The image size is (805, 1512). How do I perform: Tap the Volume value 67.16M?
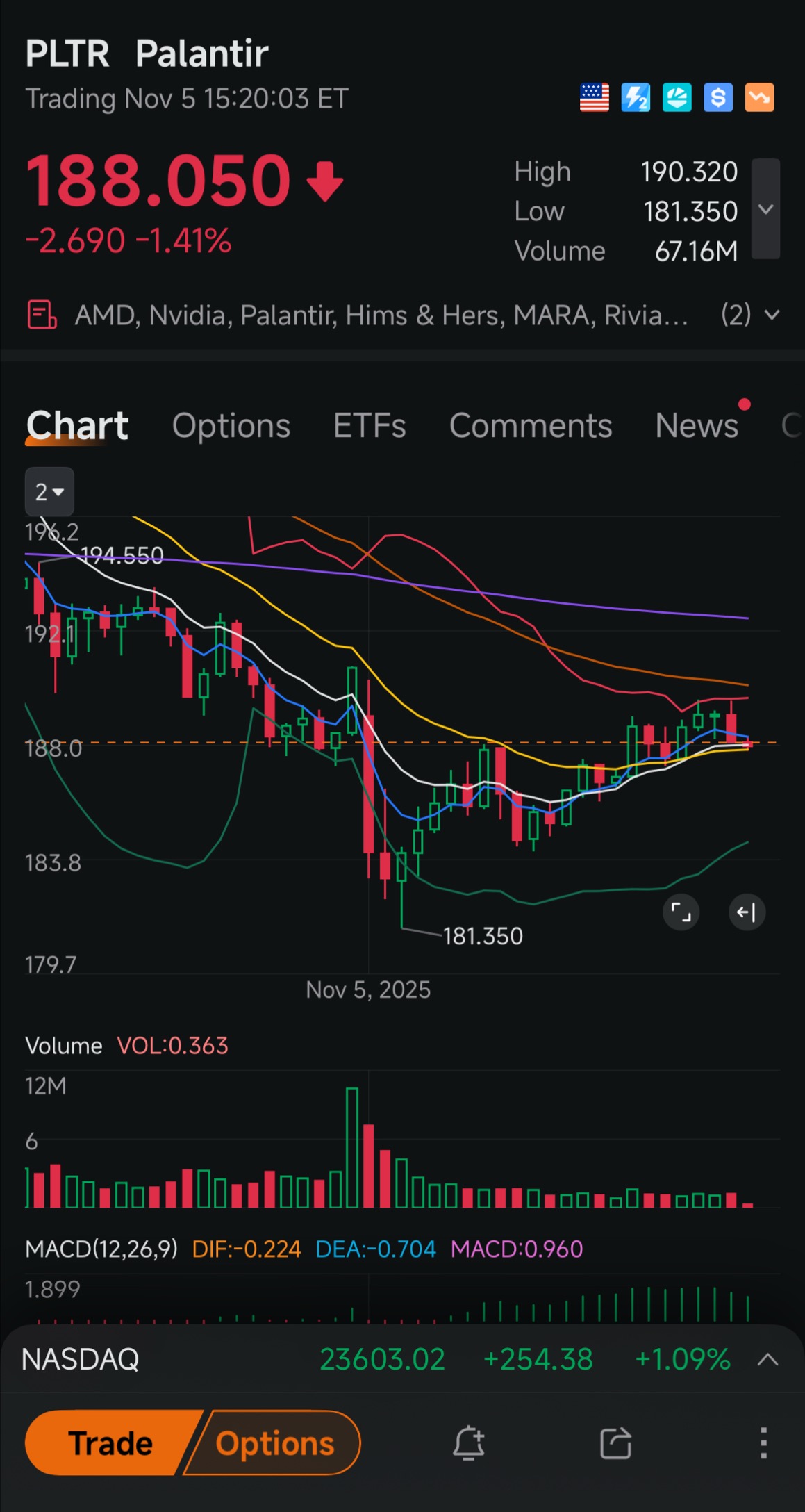click(x=696, y=251)
